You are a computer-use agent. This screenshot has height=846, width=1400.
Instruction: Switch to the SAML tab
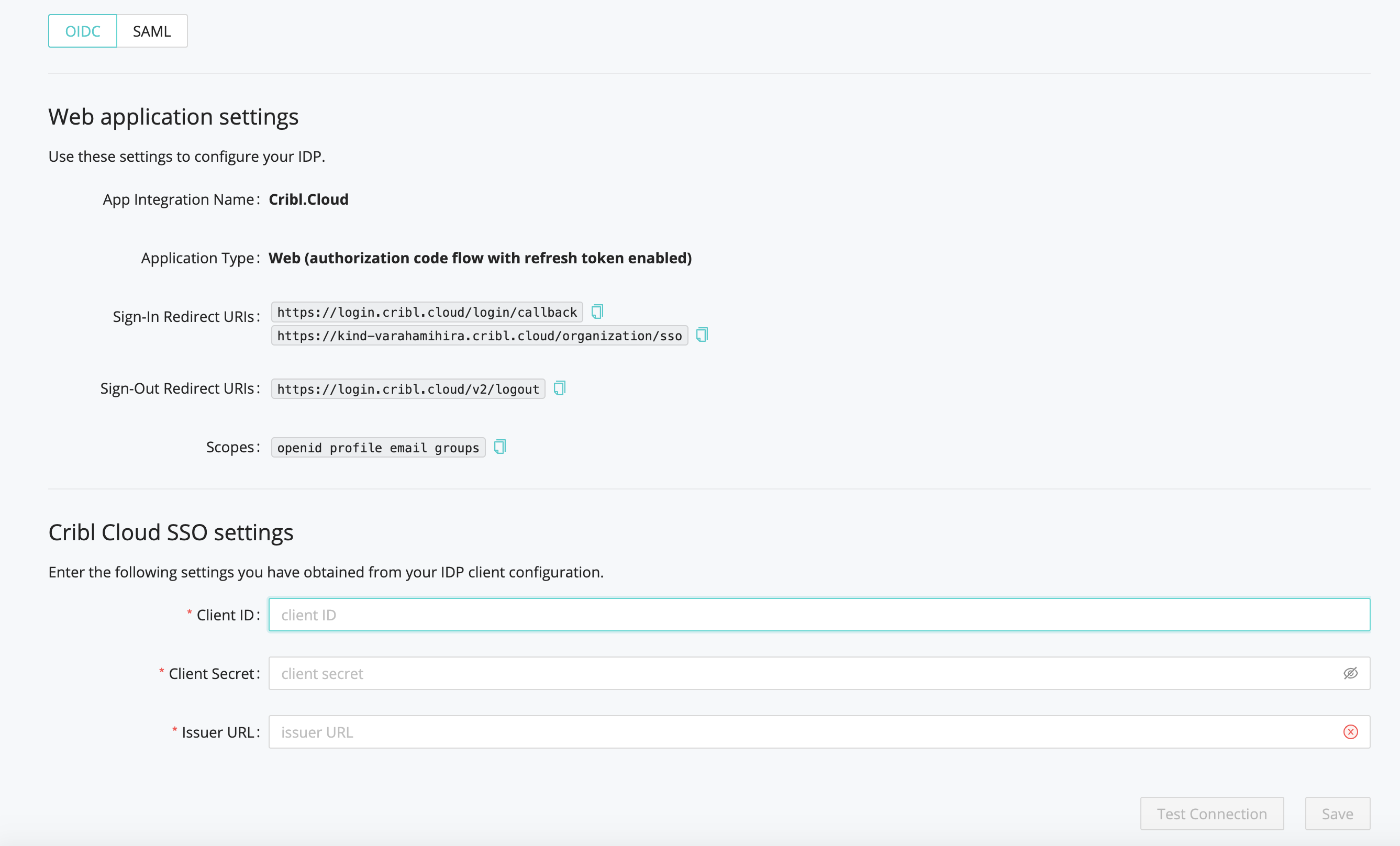click(x=152, y=31)
